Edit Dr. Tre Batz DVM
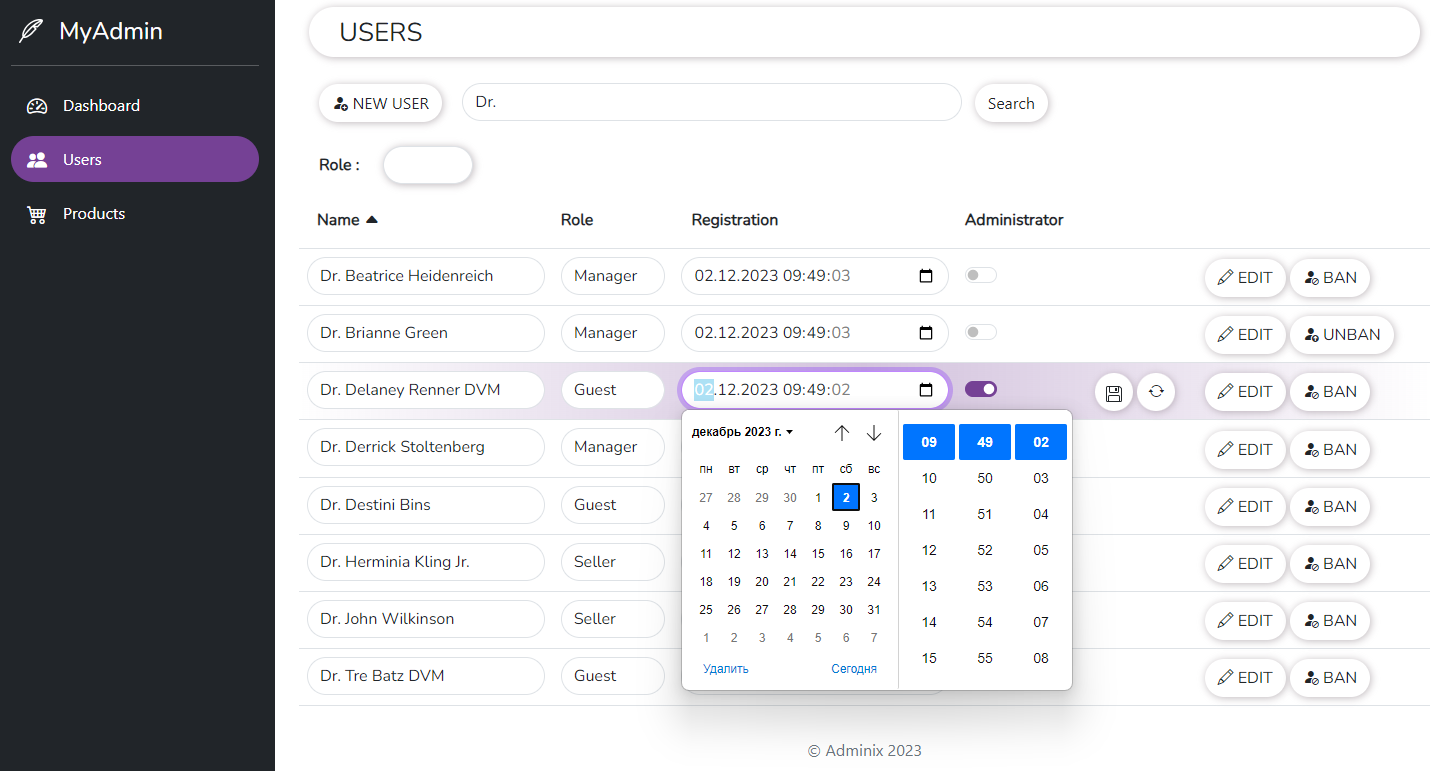 (x=1245, y=678)
